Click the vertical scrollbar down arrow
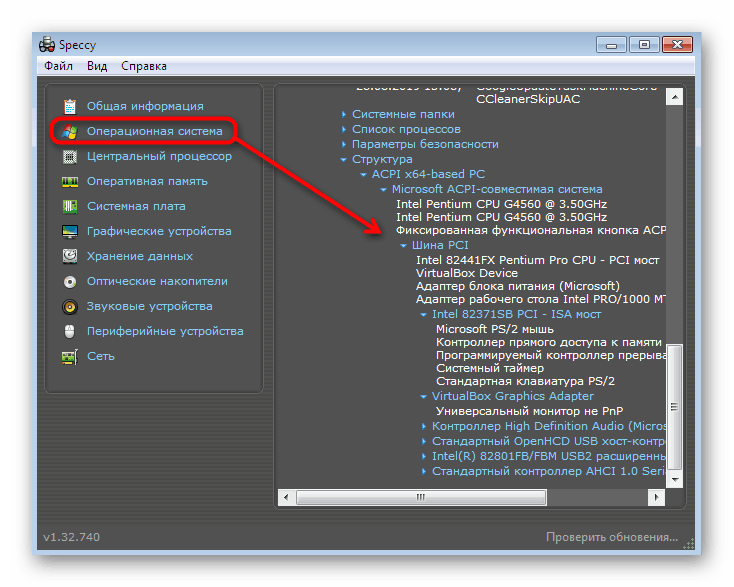This screenshot has width=734, height=587. pyautogui.click(x=675, y=479)
